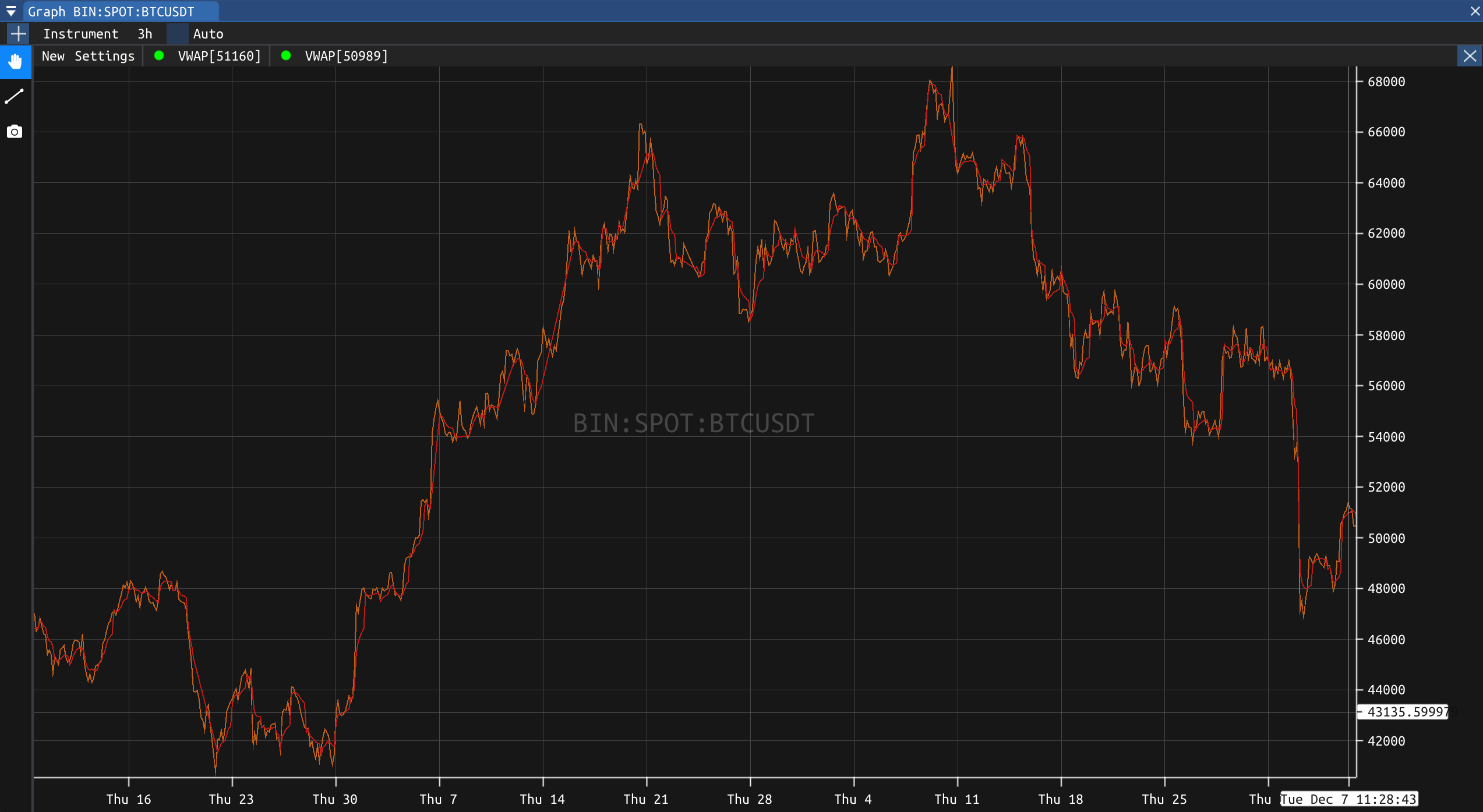Viewport: 1483px width, 812px height.
Task: Select the line drawing tool
Action: [15, 97]
